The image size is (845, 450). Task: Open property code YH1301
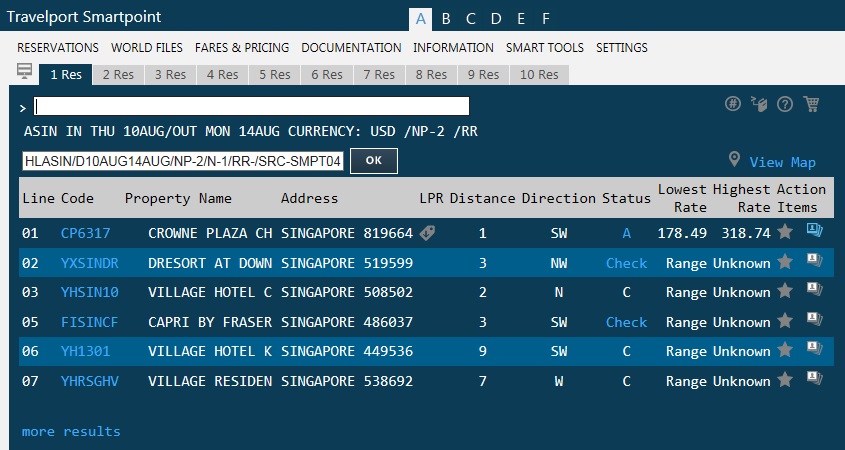pos(85,351)
